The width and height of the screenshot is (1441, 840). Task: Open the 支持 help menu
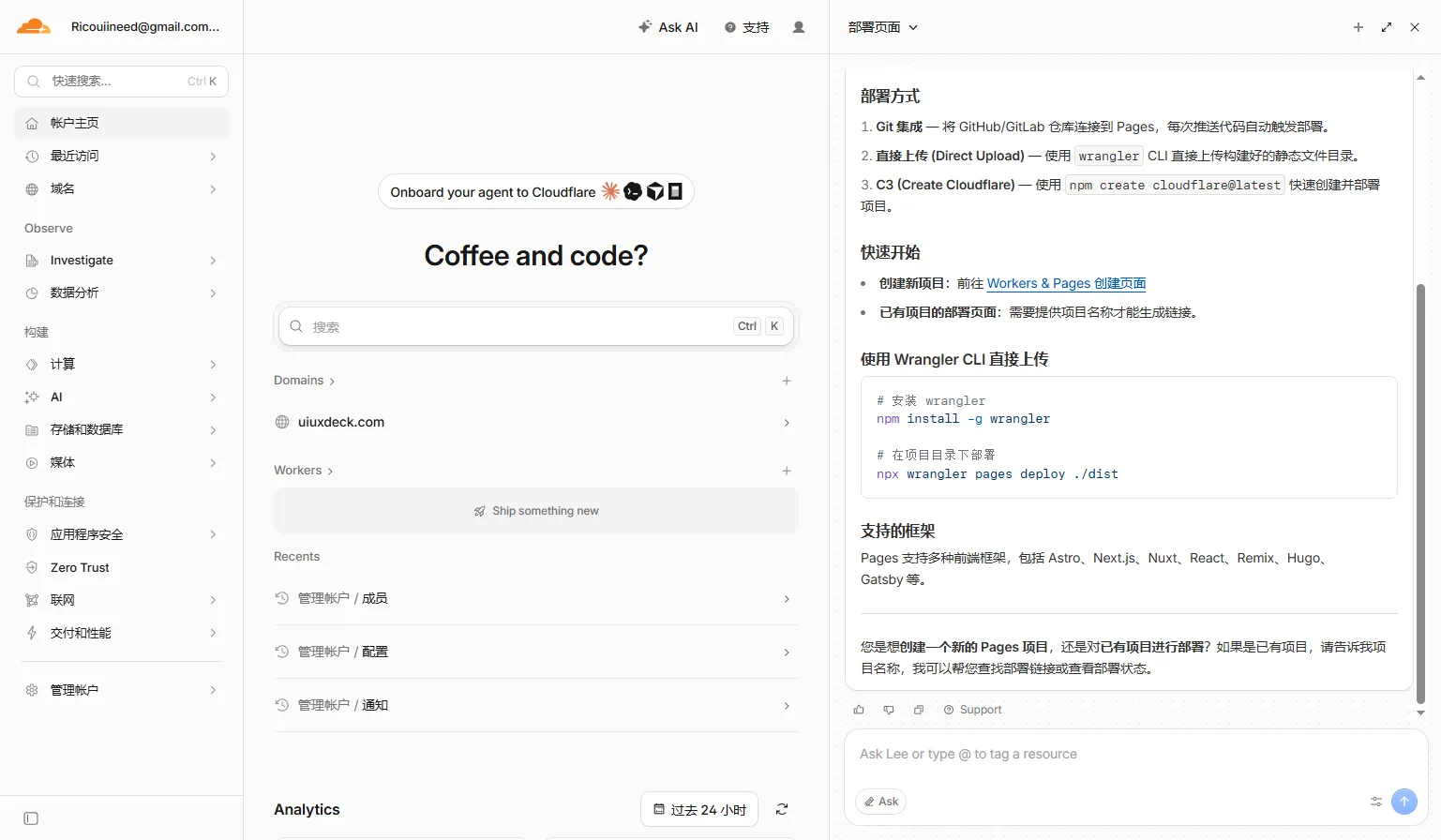click(x=747, y=27)
